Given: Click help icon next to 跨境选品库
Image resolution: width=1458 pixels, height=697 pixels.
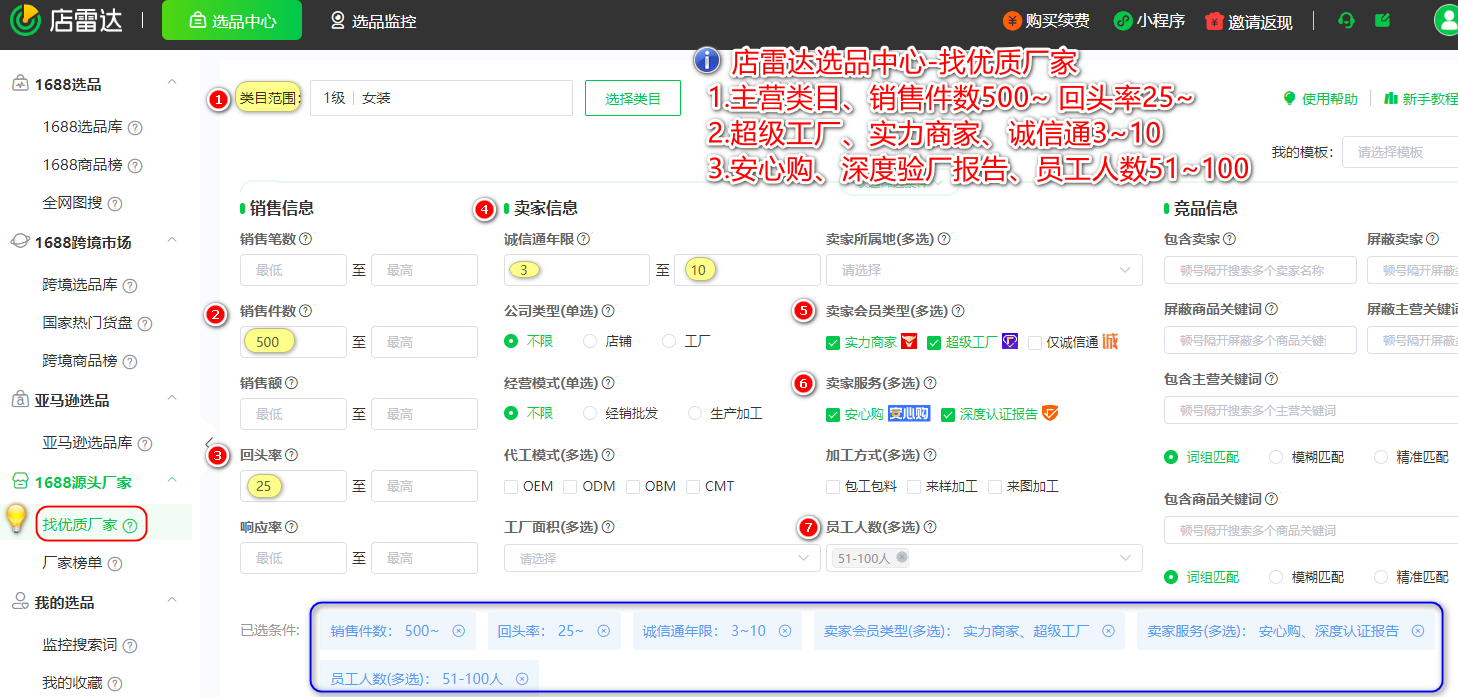Looking at the screenshot, I should pyautogui.click(x=130, y=286).
